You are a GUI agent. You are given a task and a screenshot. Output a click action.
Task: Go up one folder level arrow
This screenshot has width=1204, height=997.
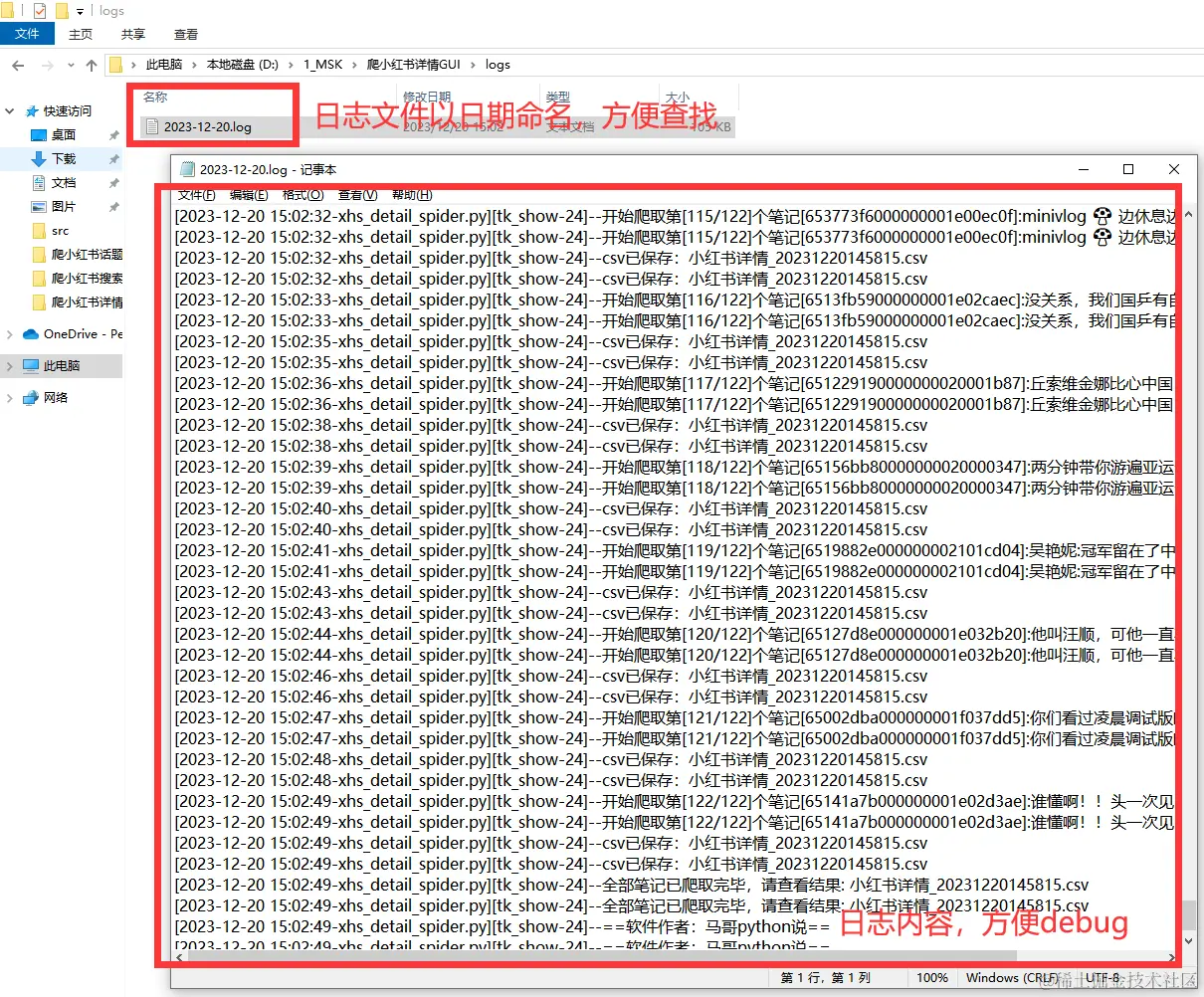tap(92, 65)
